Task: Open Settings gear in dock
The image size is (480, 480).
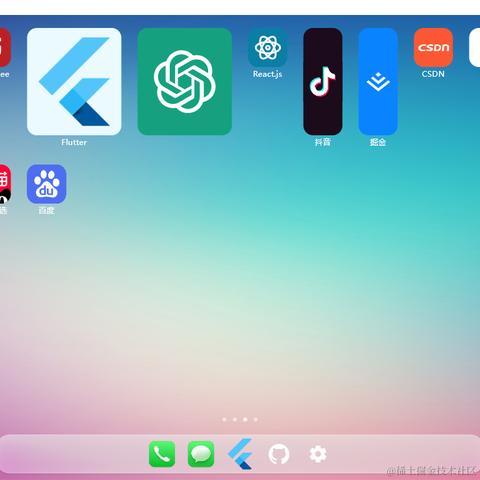Action: pos(318,454)
